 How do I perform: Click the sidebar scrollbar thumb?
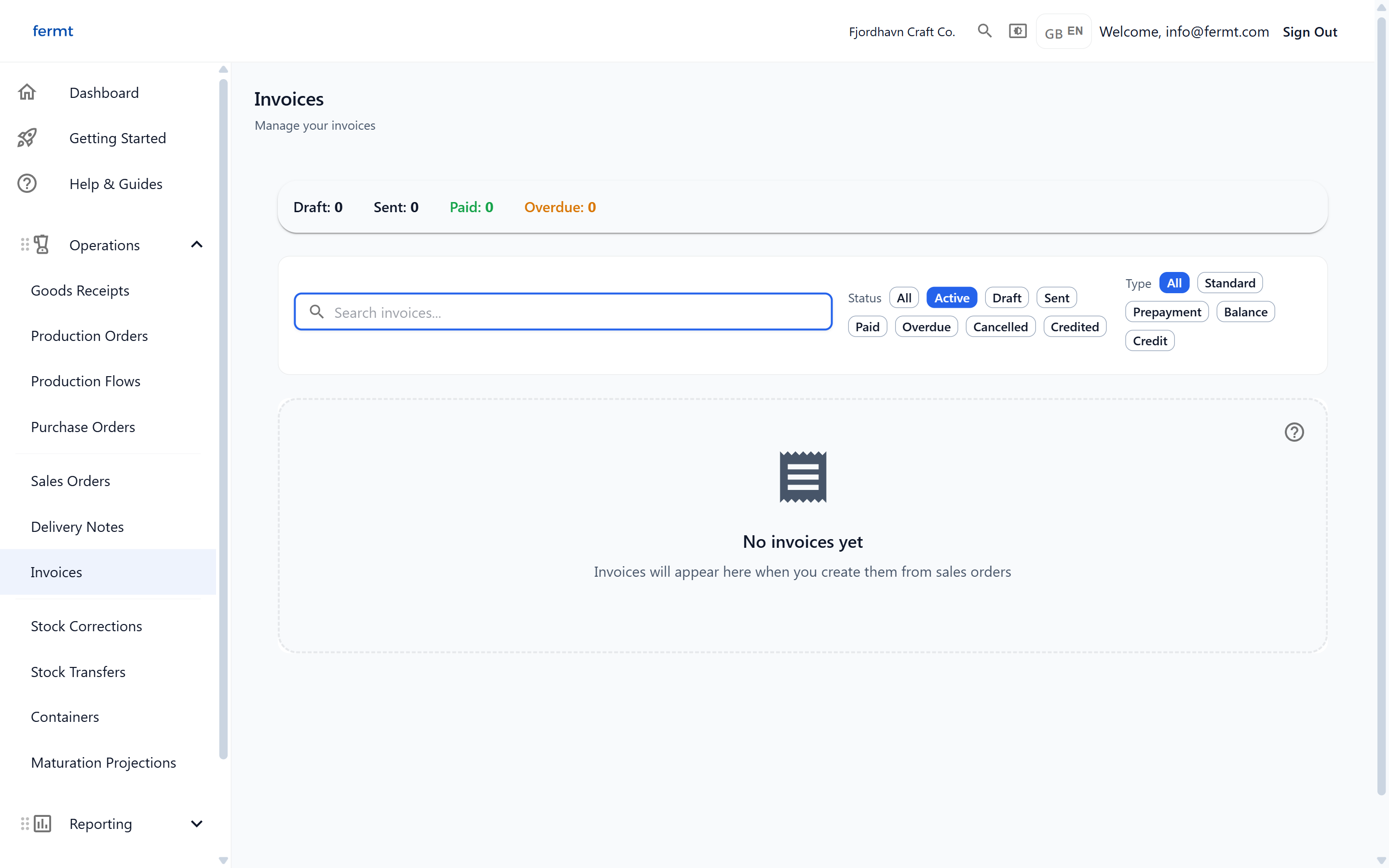[223, 419]
